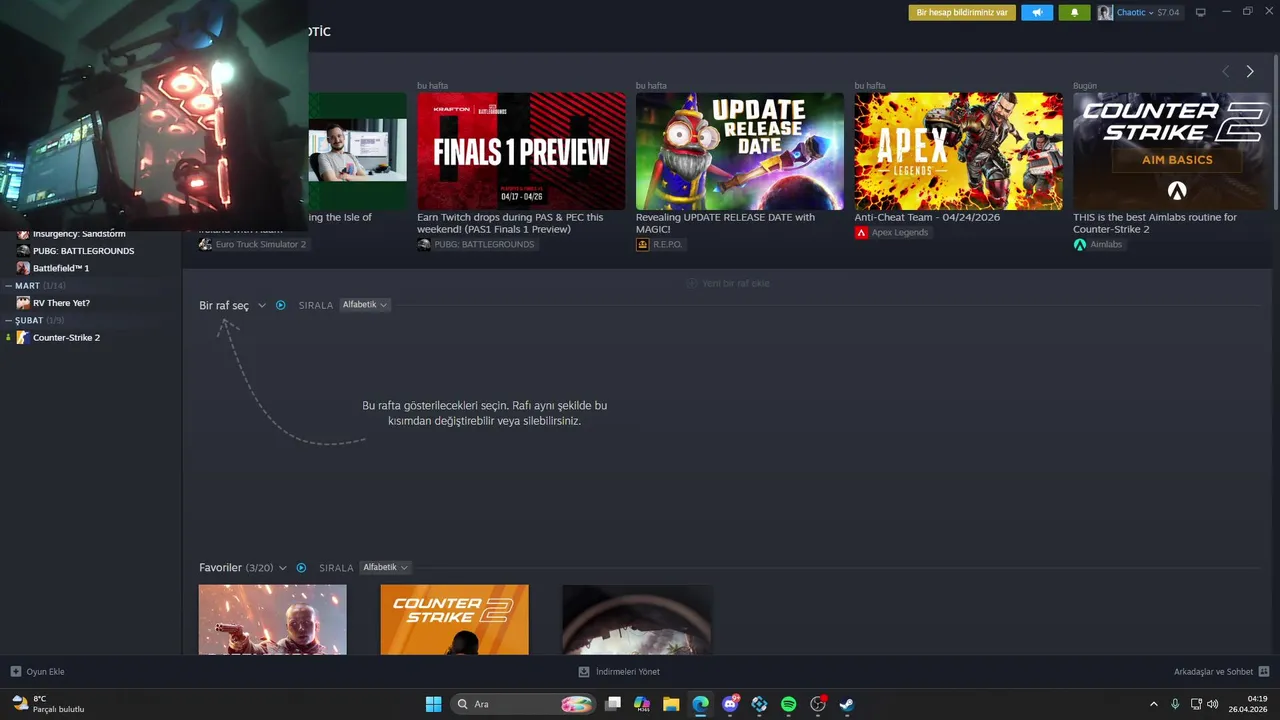
Task: Open the Counter Strike 2 favorites cover
Action: (x=454, y=620)
